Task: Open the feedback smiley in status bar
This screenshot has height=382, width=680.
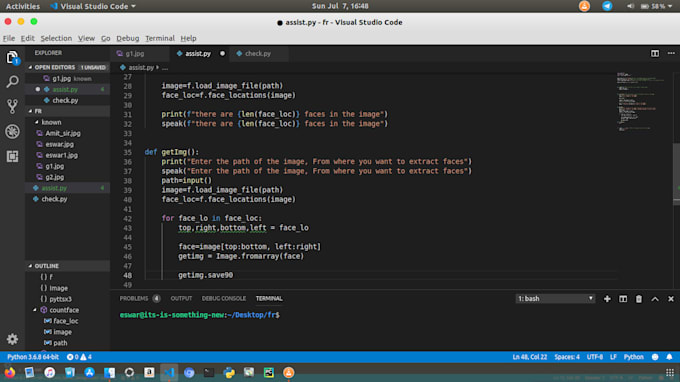Action: tap(655, 357)
